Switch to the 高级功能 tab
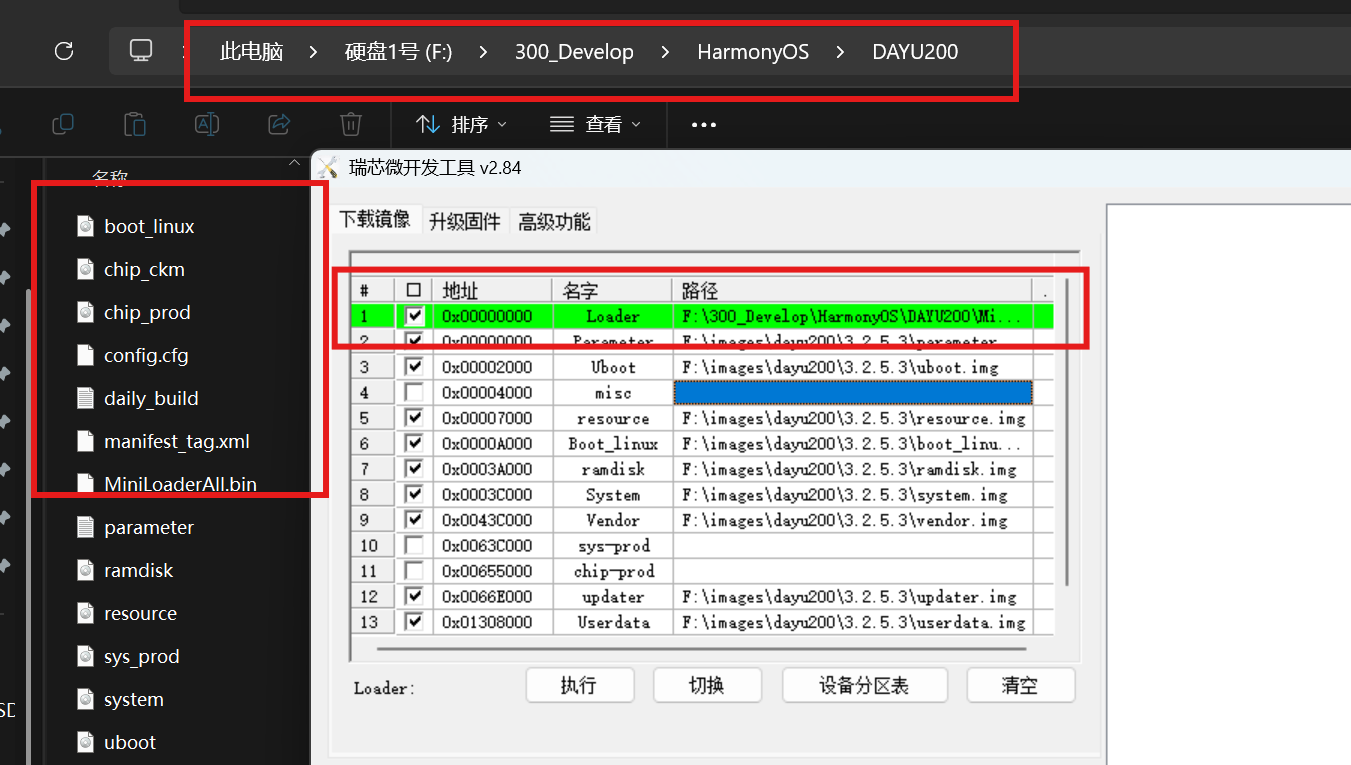Viewport: 1351px width, 765px height. point(554,222)
